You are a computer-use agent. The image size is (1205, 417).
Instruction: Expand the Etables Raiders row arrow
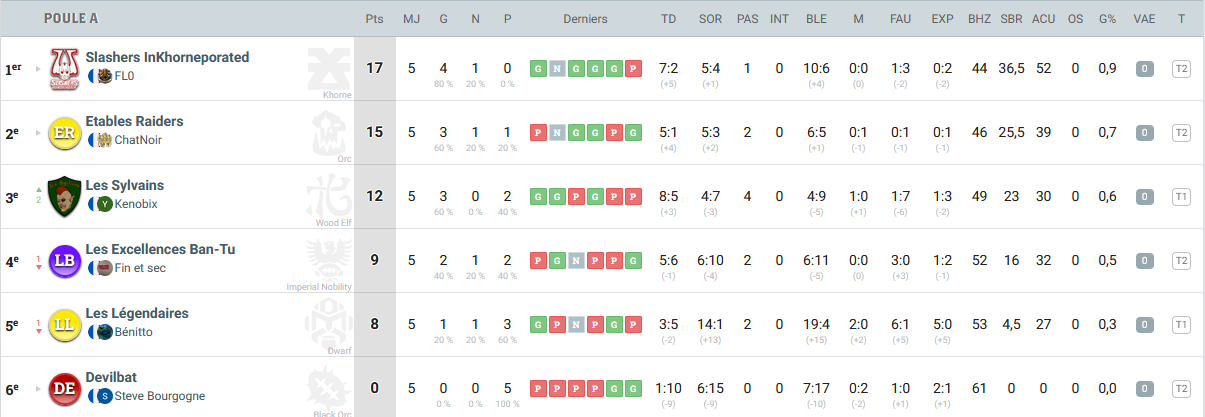(39, 133)
